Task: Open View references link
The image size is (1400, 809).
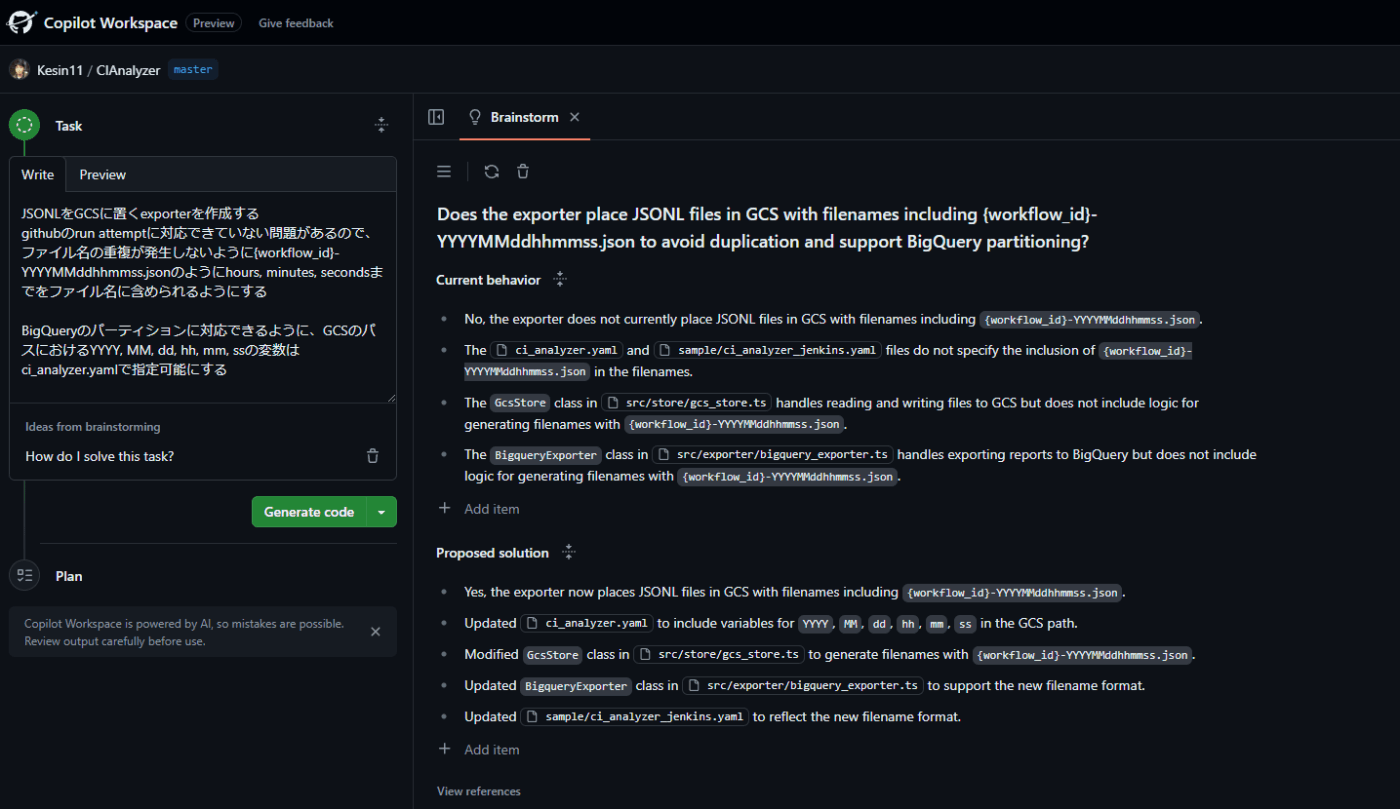Action: (479, 791)
